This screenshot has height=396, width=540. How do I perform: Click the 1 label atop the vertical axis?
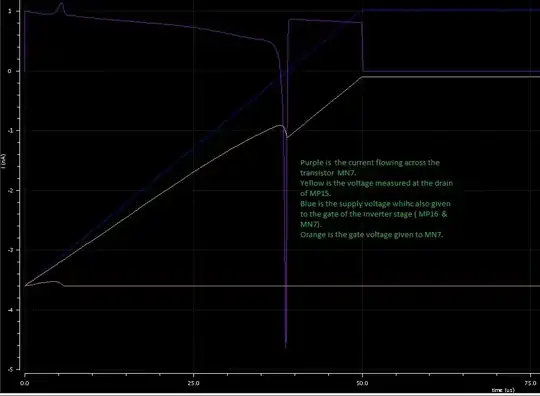click(10, 11)
